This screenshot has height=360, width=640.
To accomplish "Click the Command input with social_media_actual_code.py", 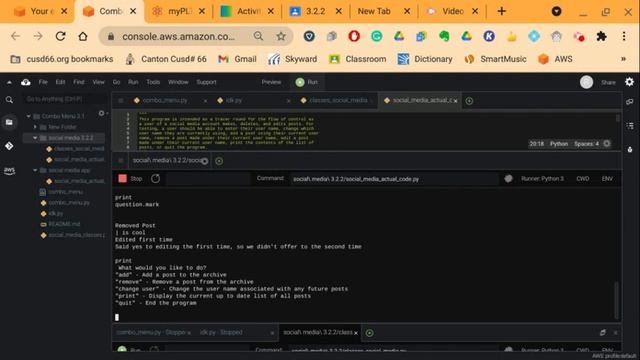I will coord(394,179).
